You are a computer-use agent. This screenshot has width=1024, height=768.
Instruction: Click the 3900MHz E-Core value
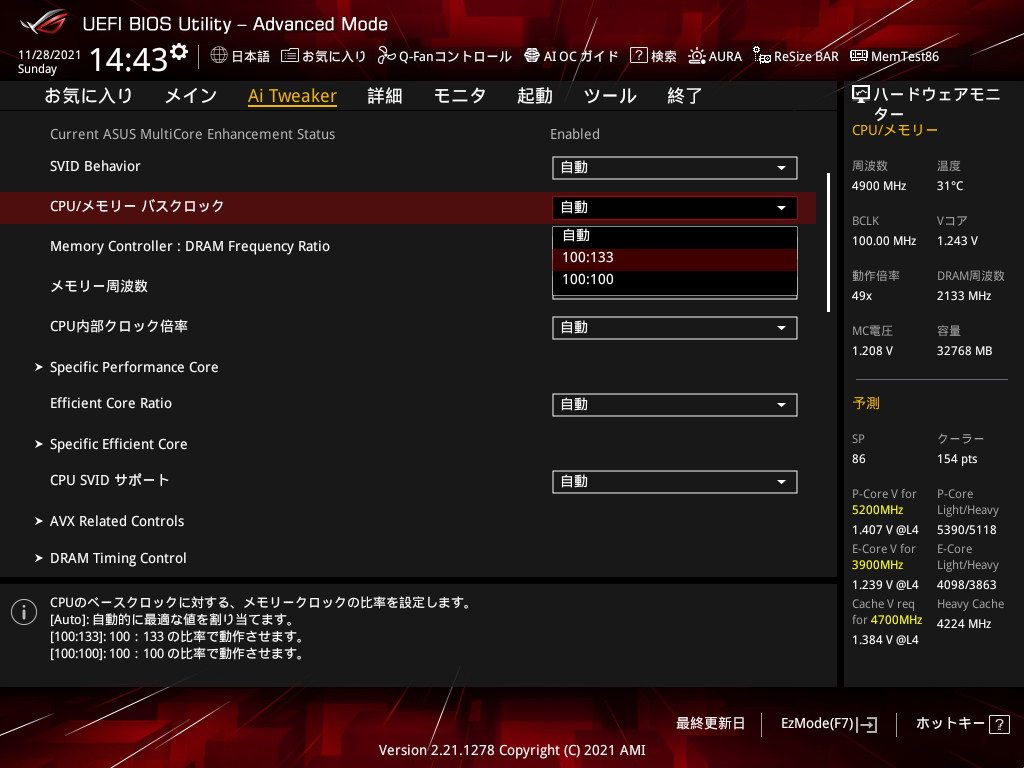coord(877,565)
